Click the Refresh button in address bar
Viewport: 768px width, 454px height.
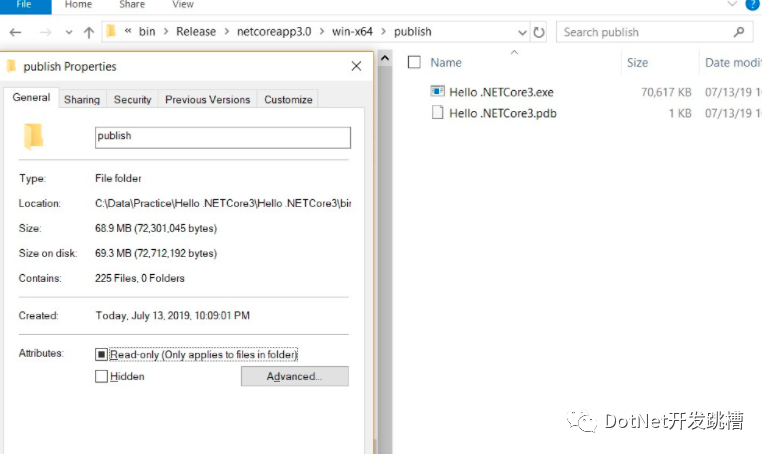540,32
